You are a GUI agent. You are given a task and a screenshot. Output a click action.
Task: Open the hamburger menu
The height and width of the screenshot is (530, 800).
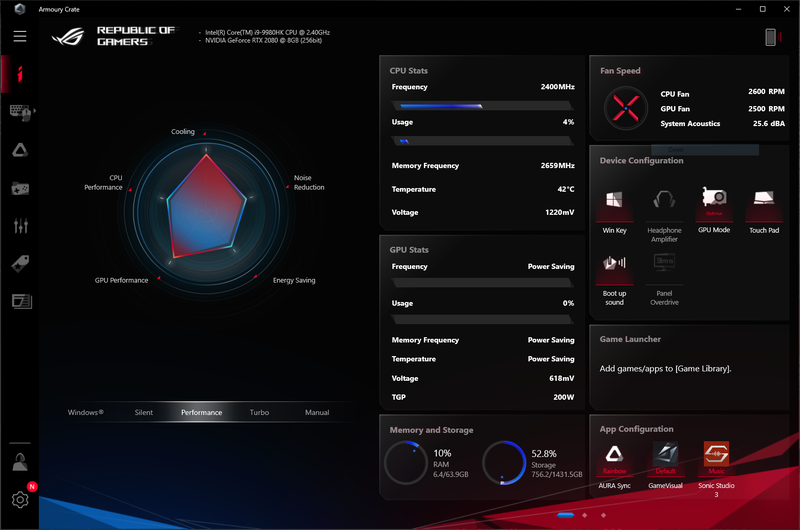[x=20, y=36]
